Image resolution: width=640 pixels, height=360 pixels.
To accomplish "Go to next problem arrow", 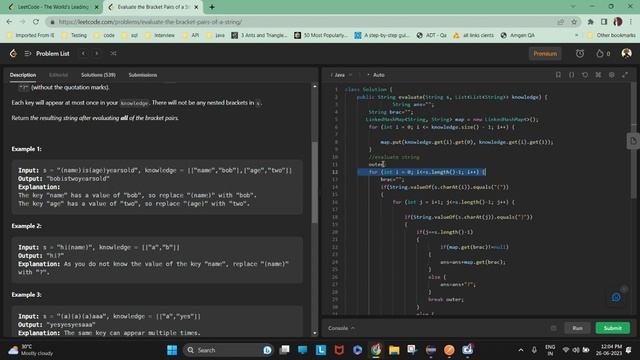I will coord(97,53).
